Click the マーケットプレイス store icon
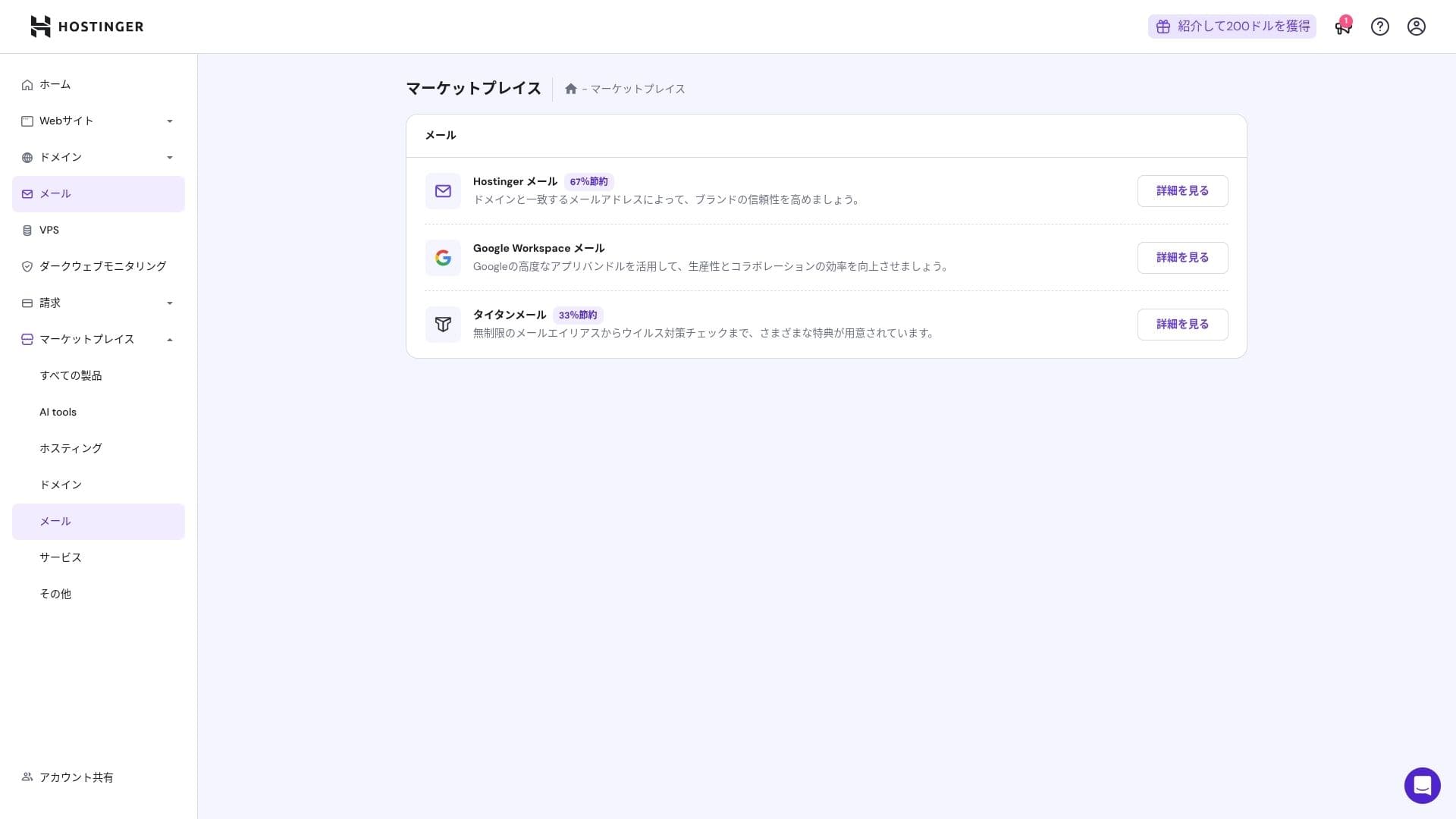Viewport: 1456px width, 819px height. (x=27, y=340)
